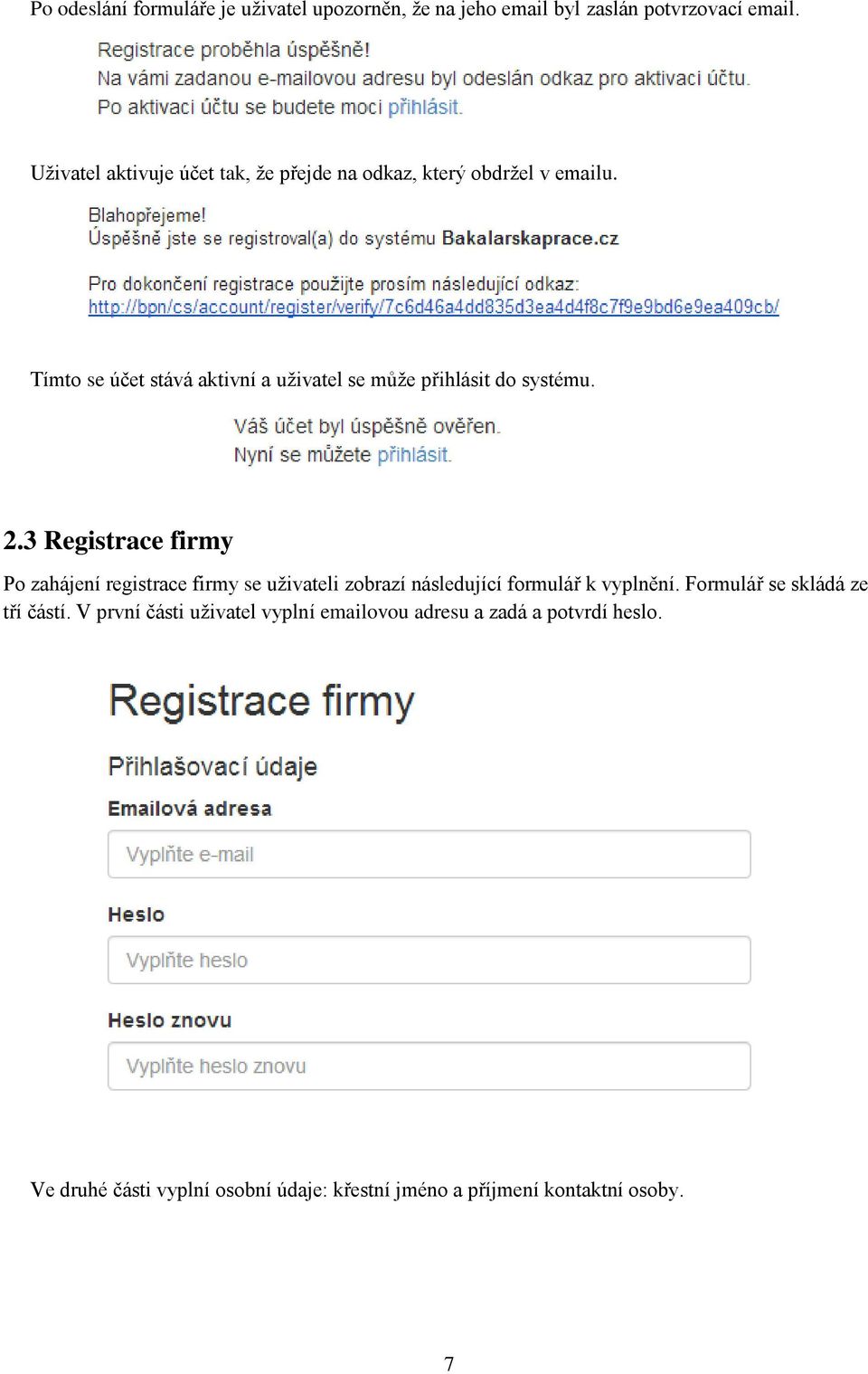Viewport: 868px width, 1374px height.
Task: Click the Emailová adresa field label
Action: 190,809
